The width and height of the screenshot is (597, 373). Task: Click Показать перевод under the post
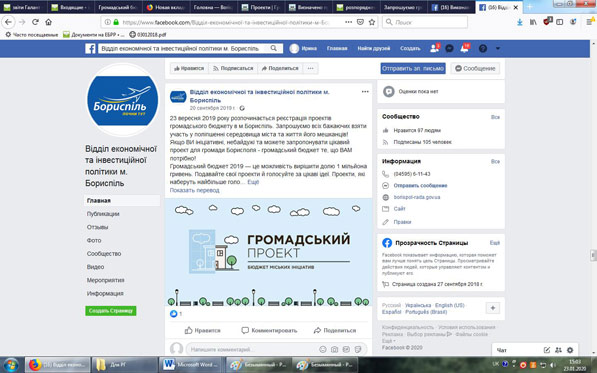point(195,190)
